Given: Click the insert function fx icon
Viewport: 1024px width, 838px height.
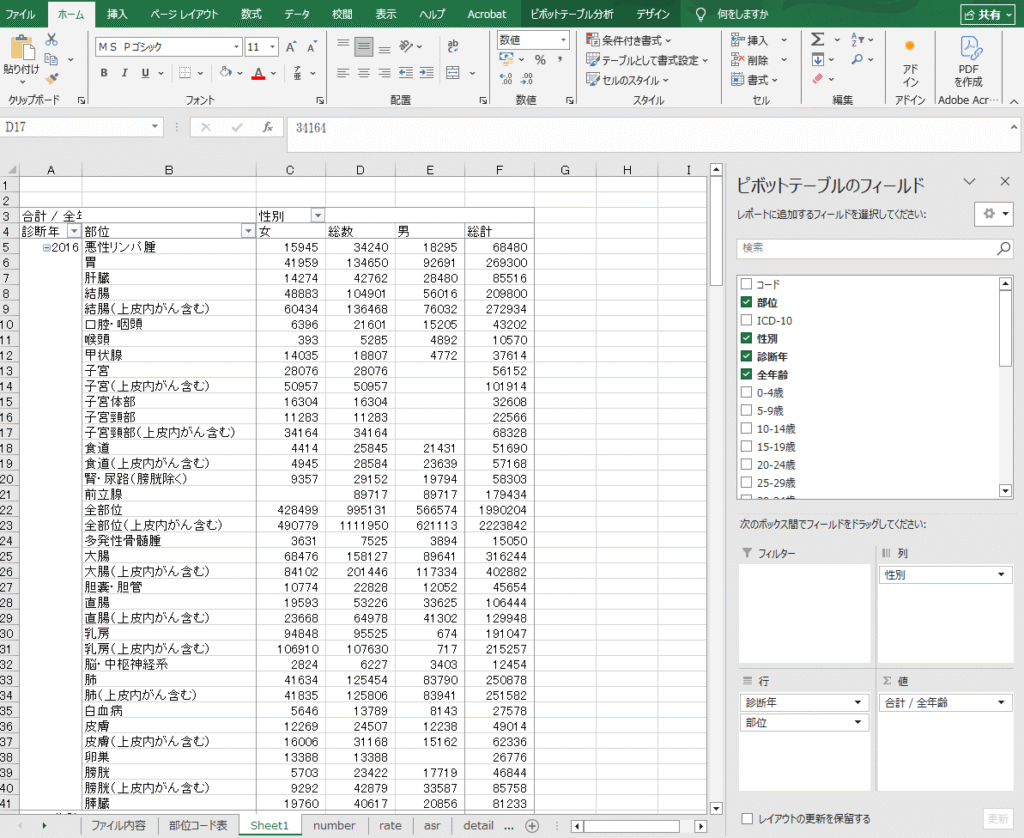Looking at the screenshot, I should [x=267, y=128].
